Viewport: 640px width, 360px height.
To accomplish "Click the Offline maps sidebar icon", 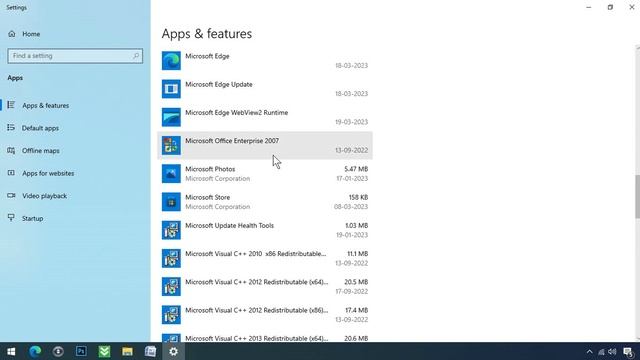I will click(x=11, y=151).
